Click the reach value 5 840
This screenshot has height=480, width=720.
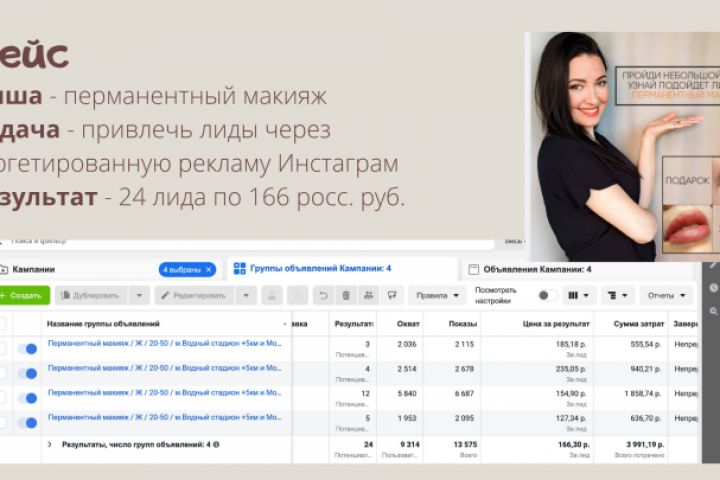coord(406,394)
